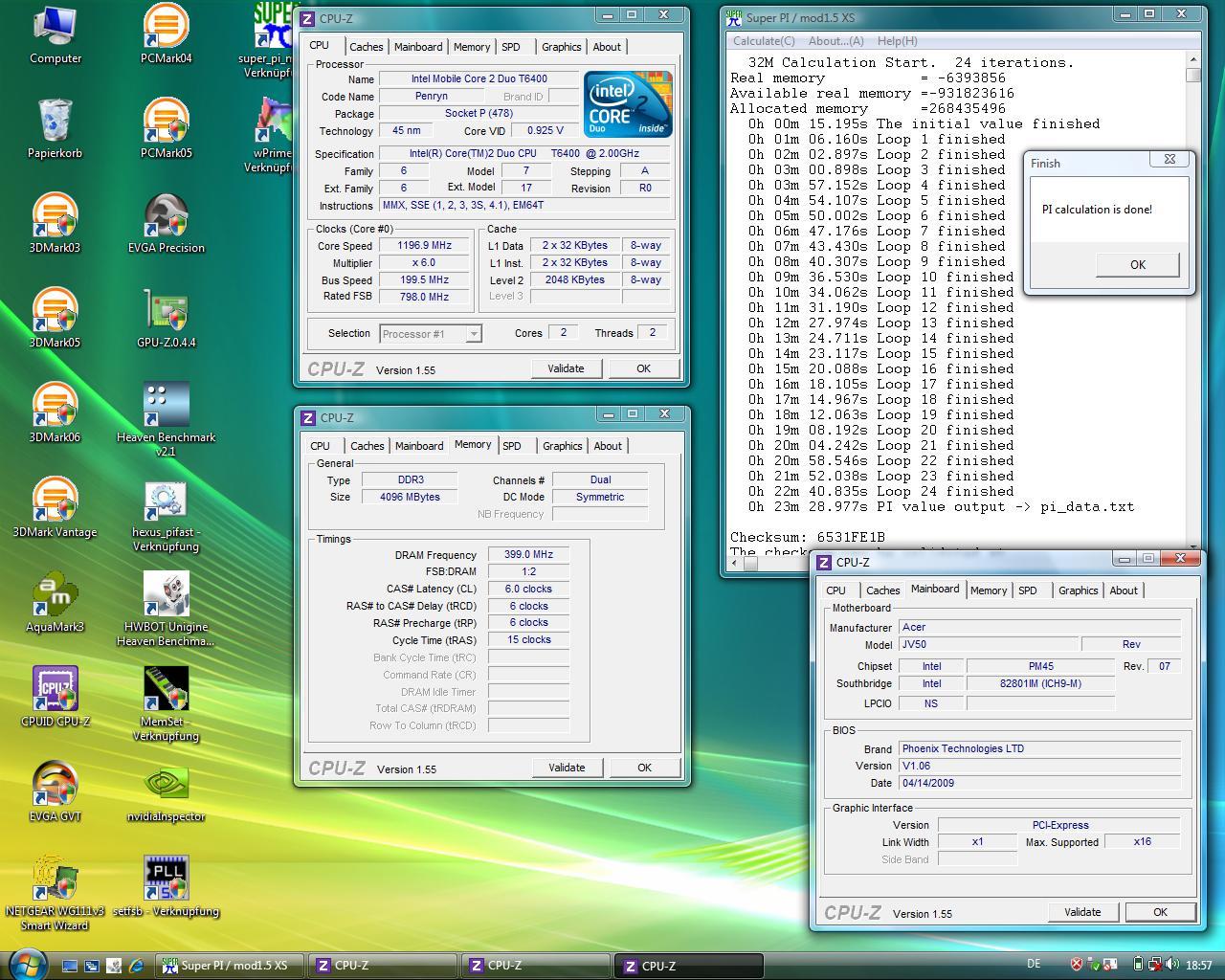Click the DRAM Frequency 399.0 MHz field

pyautogui.click(x=528, y=554)
